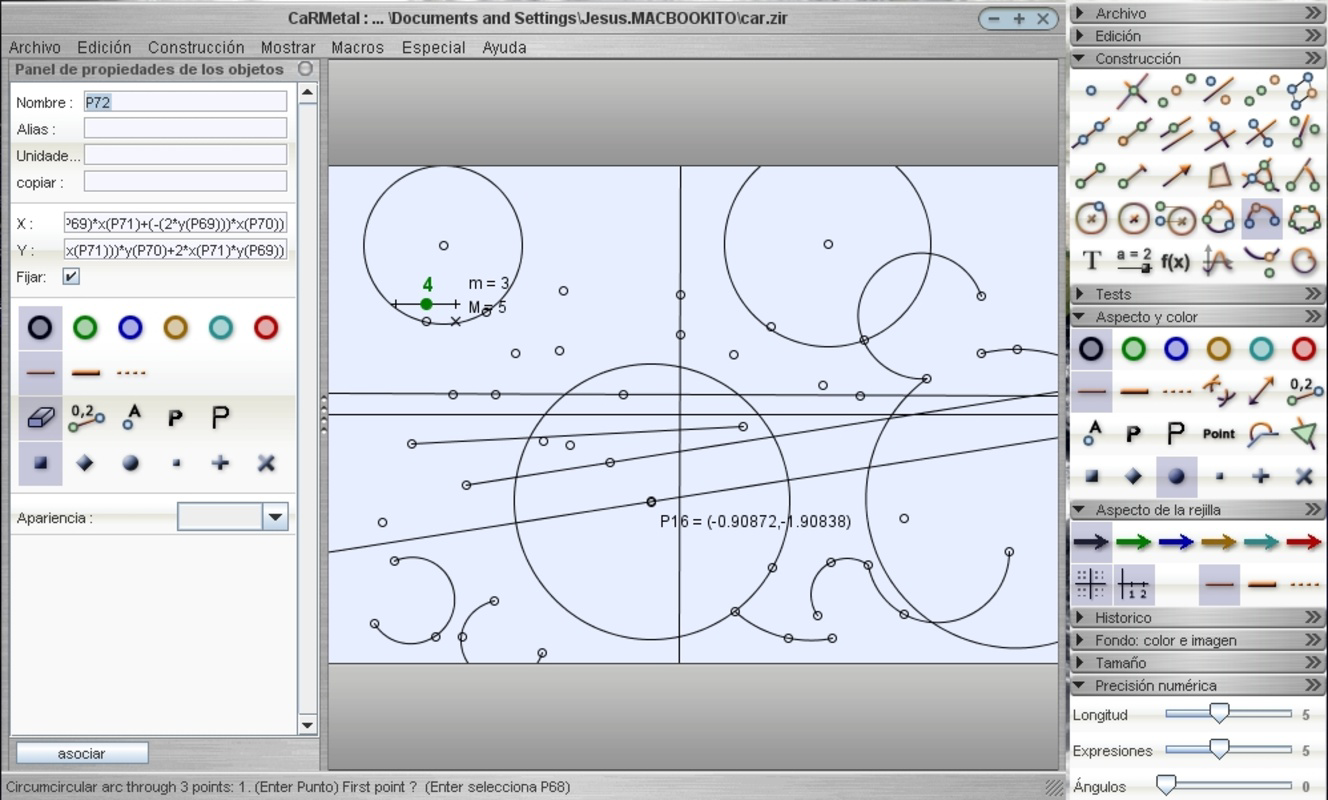Toggle axis labels in Aspecto de la rejilla

pos(1133,584)
